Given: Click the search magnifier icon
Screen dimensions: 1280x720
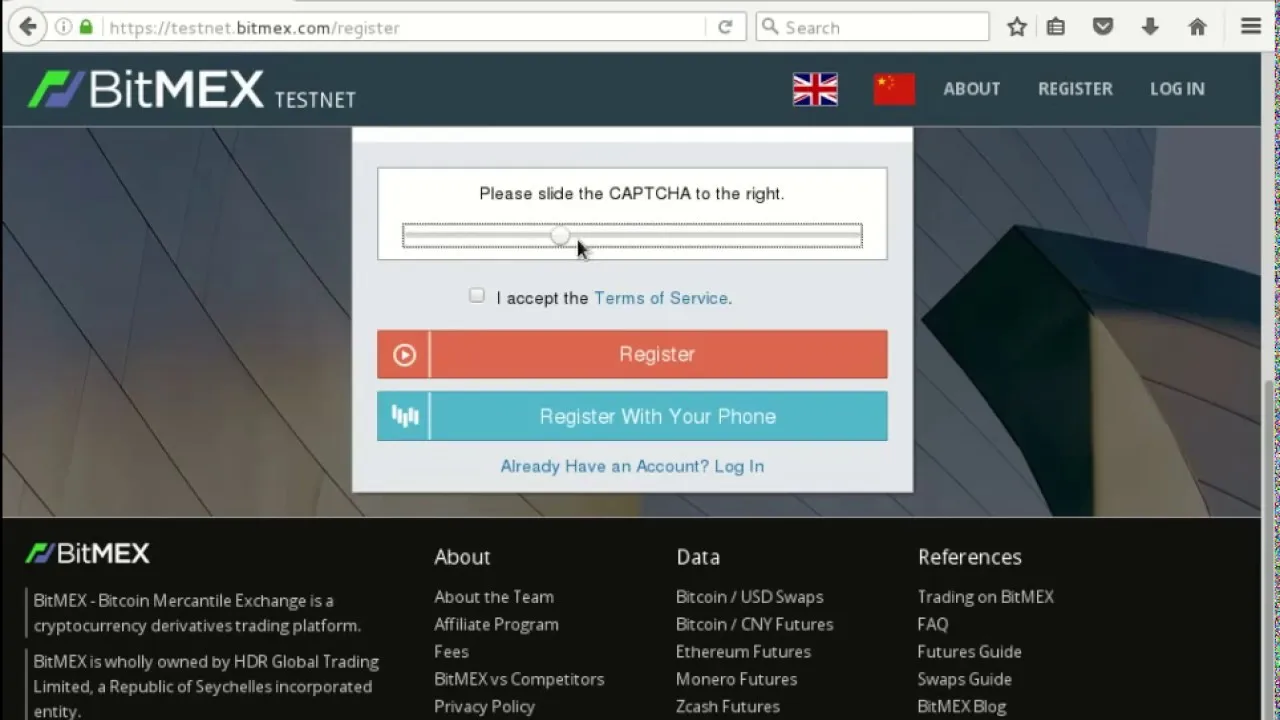Looking at the screenshot, I should (769, 27).
